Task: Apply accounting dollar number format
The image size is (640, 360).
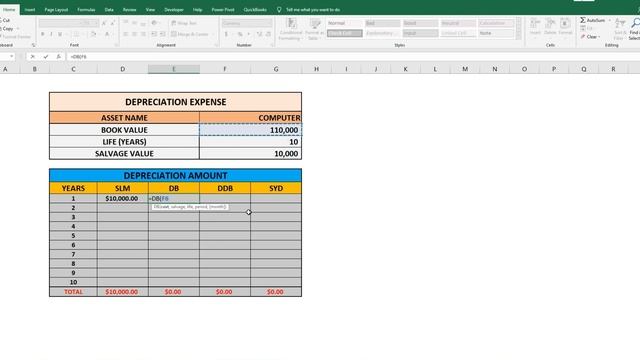Action: click(x=226, y=34)
